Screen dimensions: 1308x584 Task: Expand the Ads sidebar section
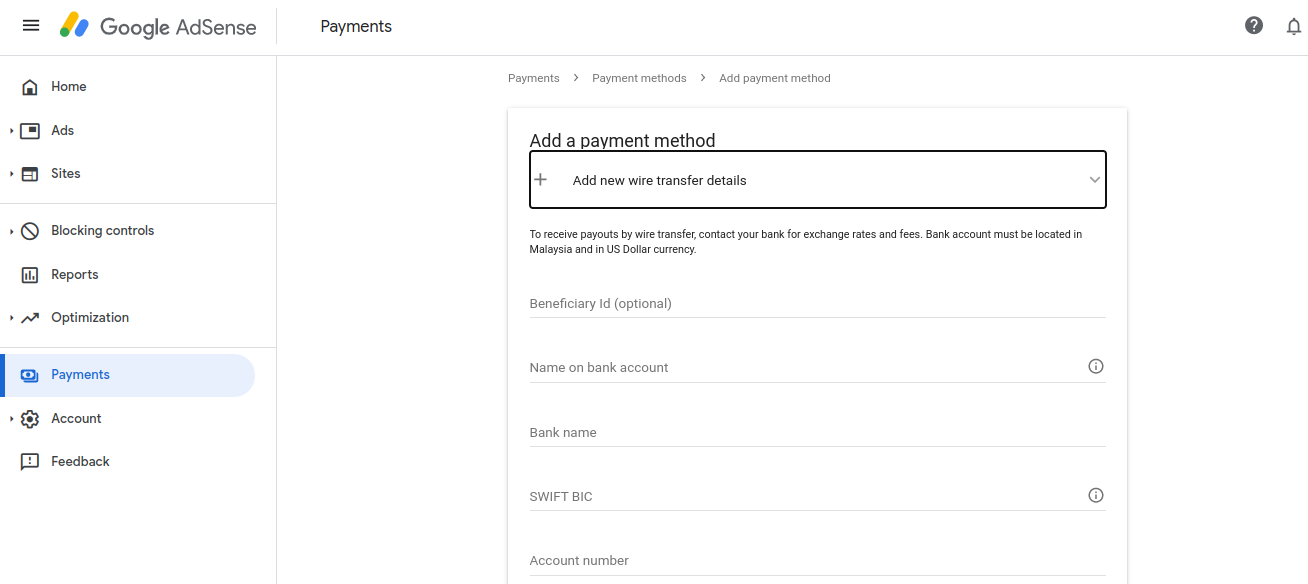pyautogui.click(x=12, y=131)
